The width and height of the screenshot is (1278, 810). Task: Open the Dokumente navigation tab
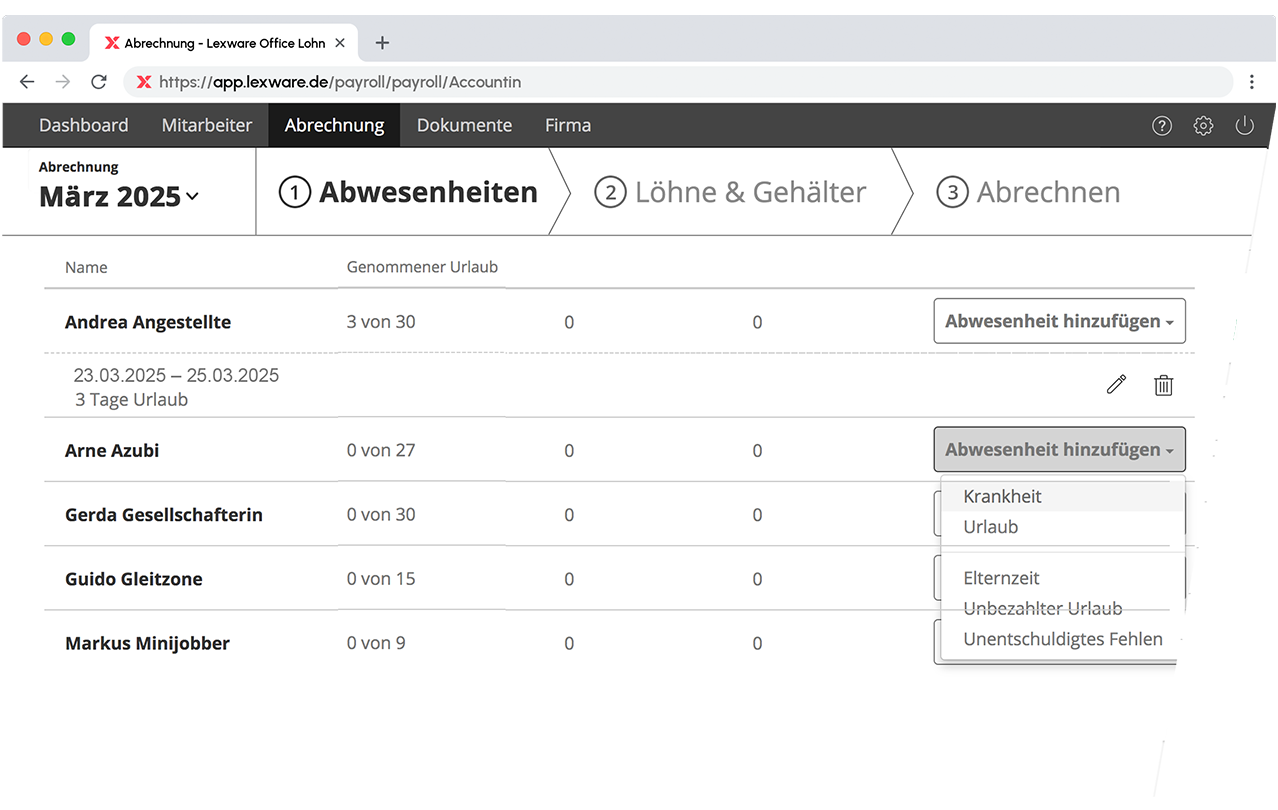coord(464,126)
